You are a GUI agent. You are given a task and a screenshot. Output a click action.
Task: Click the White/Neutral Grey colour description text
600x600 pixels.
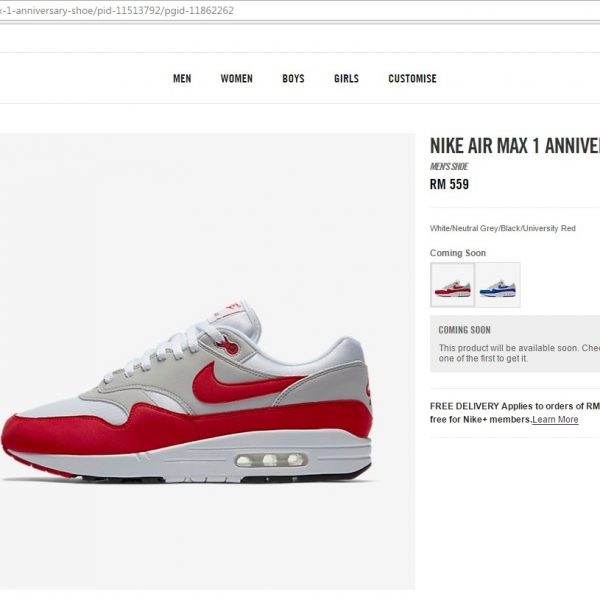(502, 228)
